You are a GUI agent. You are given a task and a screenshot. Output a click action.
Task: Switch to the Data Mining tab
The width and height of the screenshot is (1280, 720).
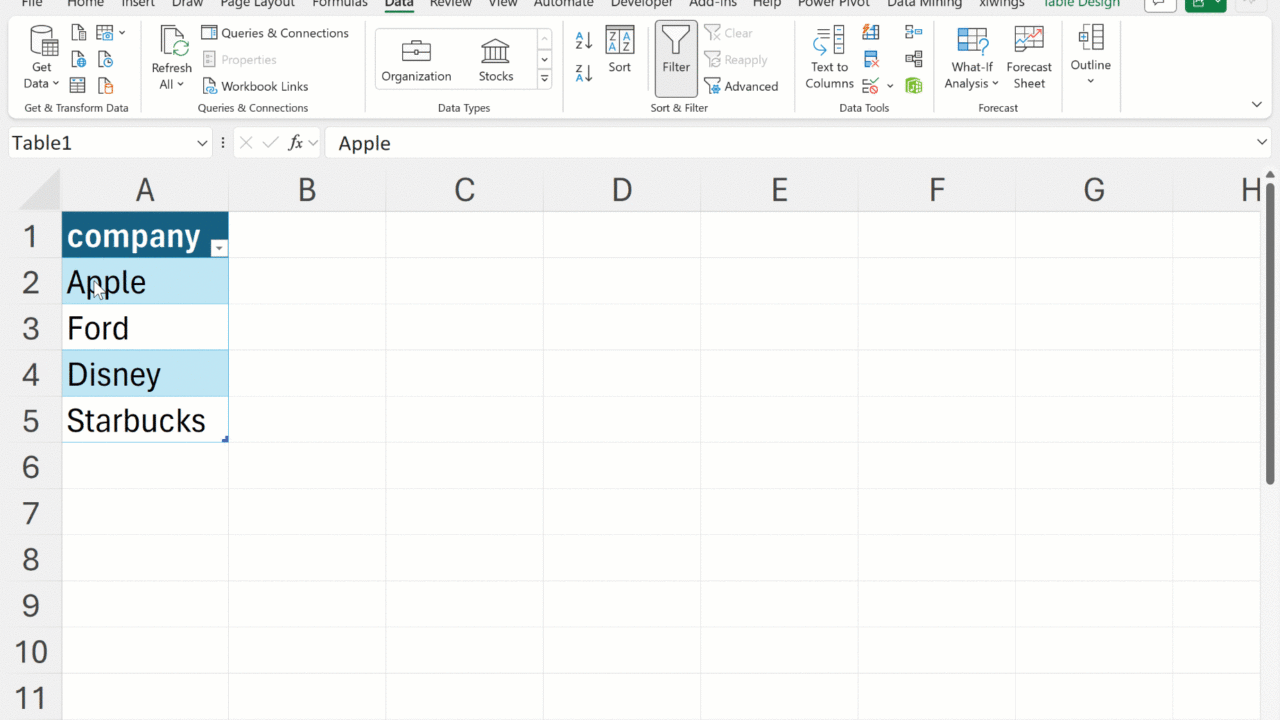pos(925,4)
